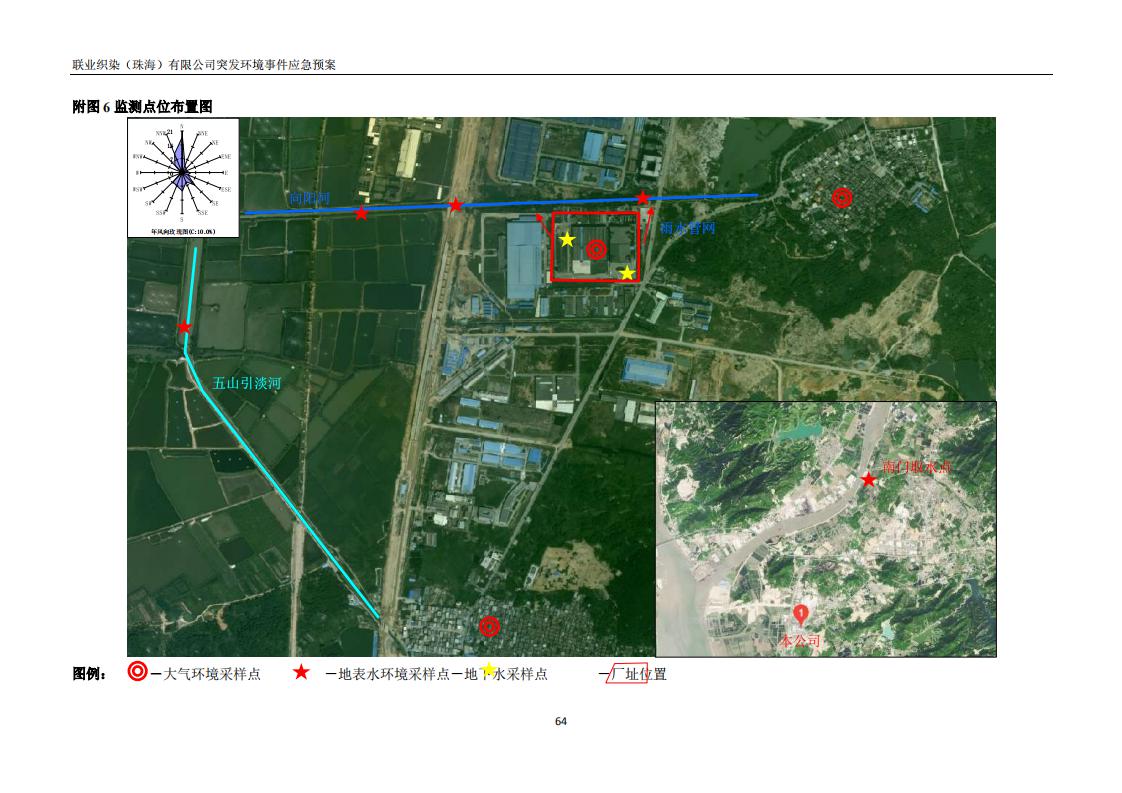This screenshot has width=1122, height=793.
Task: Select air sampling circle inside factory boundary
Action: tap(596, 250)
